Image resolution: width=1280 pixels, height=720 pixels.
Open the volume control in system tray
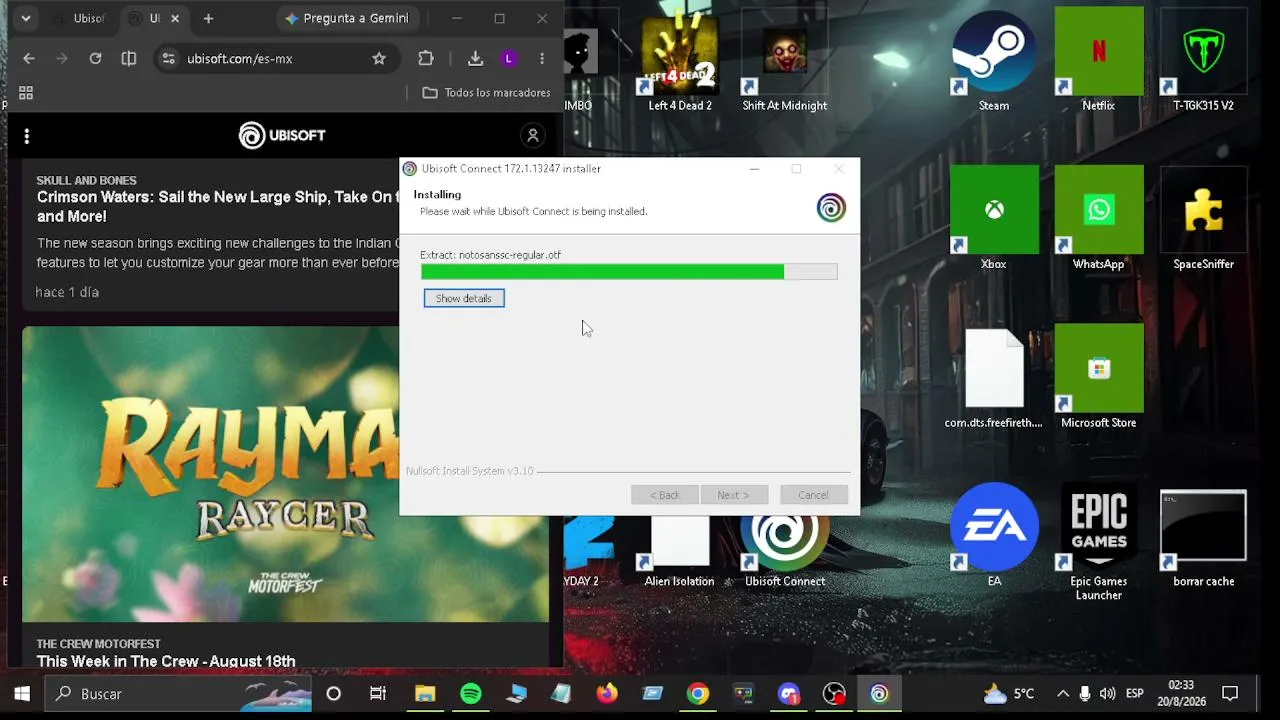(x=1107, y=694)
